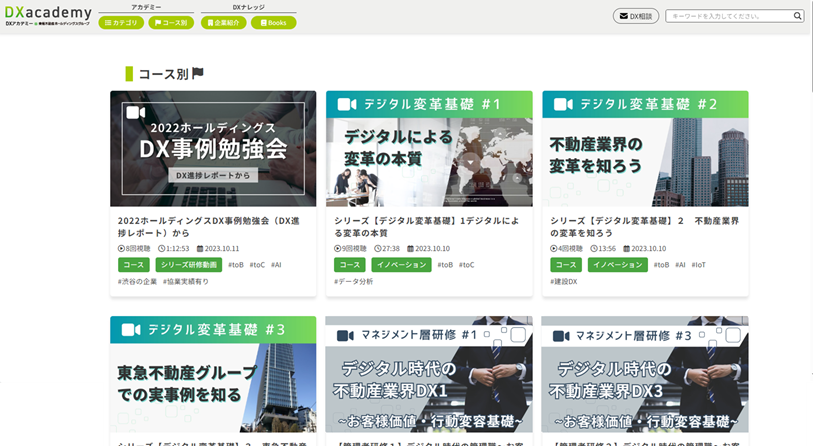813x446 pixels.
Task: Click the flag icon beside コース別 heading
Action: click(198, 73)
